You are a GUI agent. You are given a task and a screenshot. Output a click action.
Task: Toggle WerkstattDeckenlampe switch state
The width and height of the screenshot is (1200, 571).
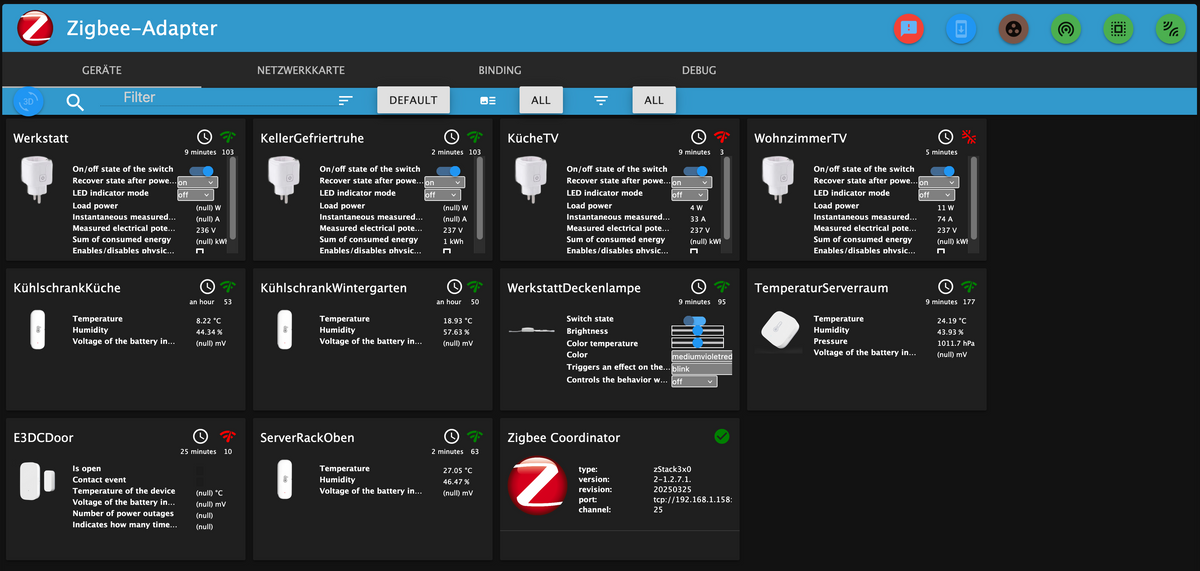[696, 320]
